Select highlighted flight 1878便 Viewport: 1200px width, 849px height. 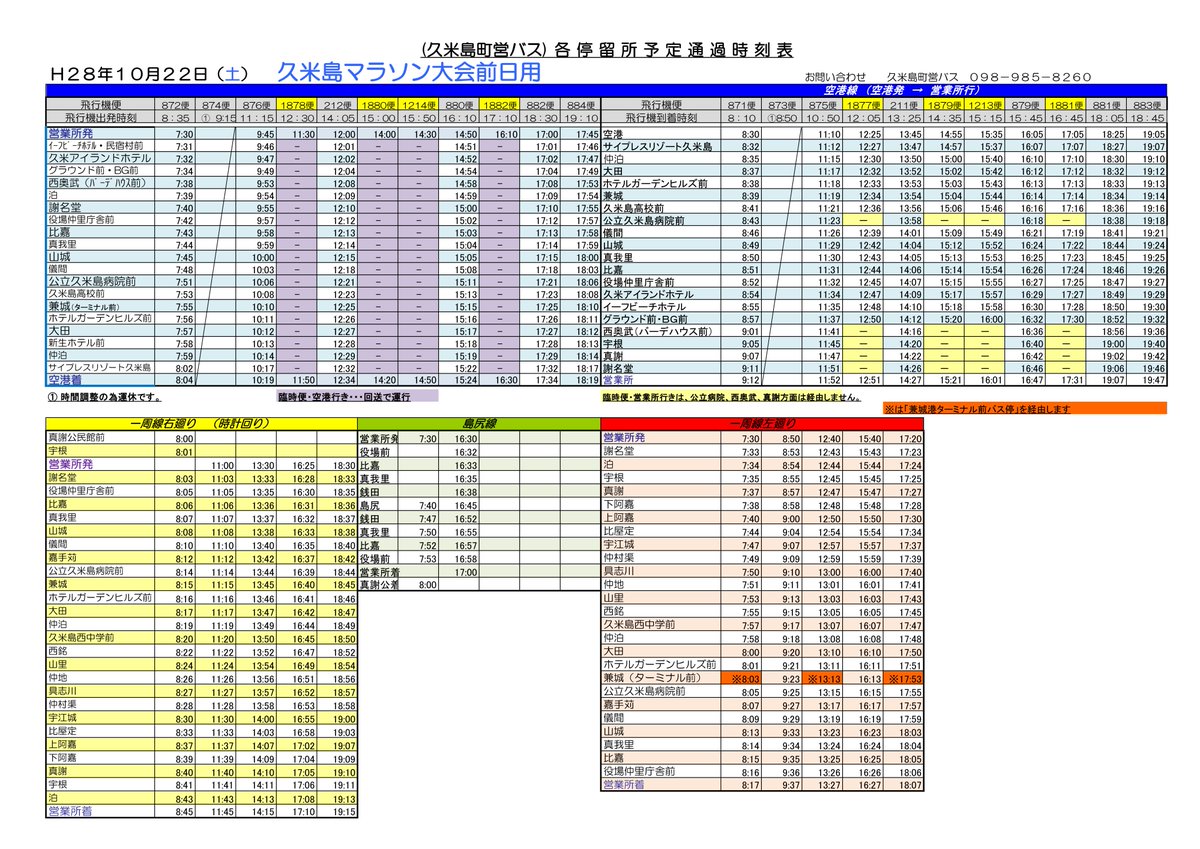click(297, 104)
